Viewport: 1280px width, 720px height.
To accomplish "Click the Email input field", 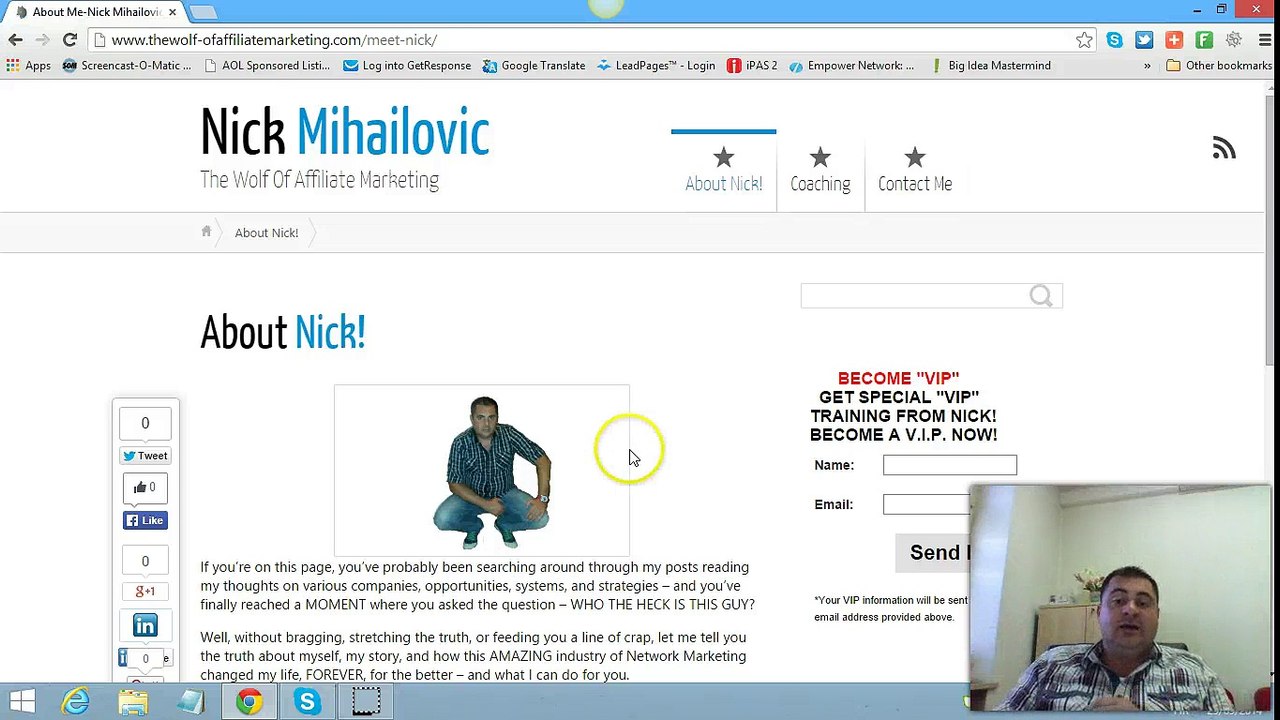I will [926, 504].
